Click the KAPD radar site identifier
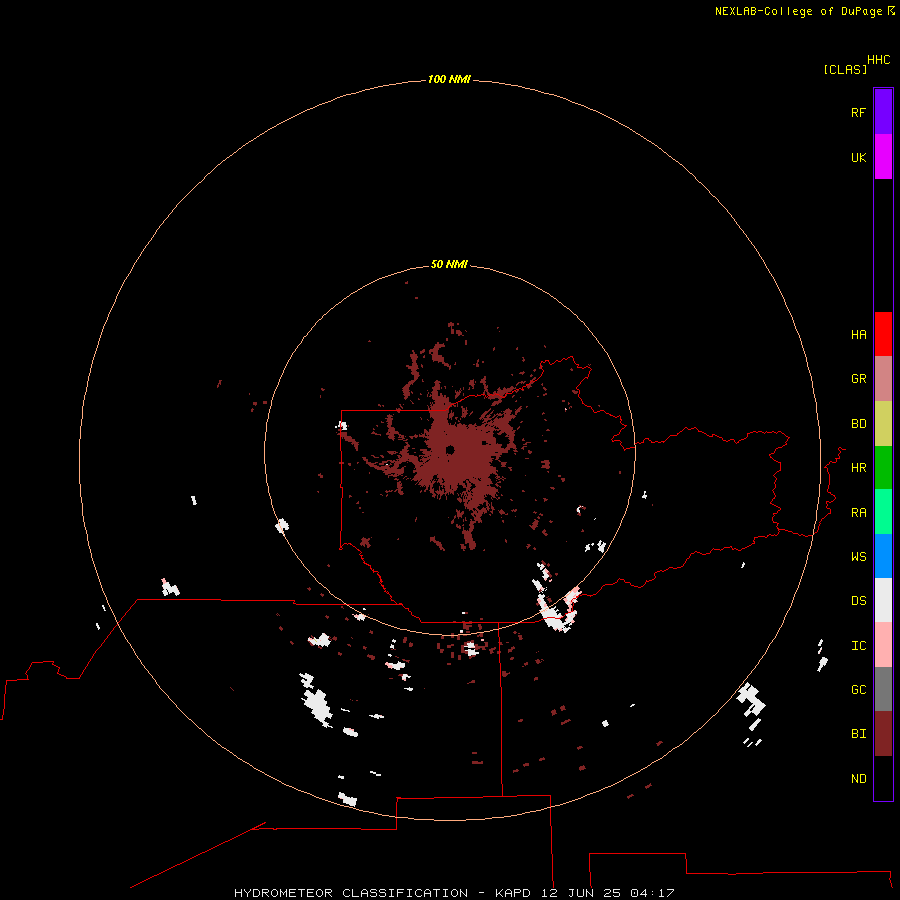 pyautogui.click(x=513, y=893)
